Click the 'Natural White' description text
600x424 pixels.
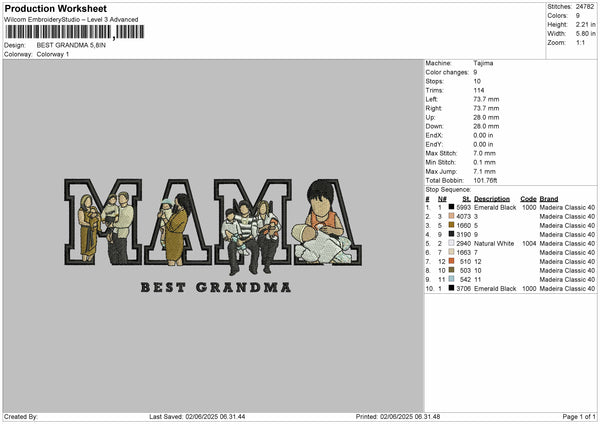click(494, 243)
